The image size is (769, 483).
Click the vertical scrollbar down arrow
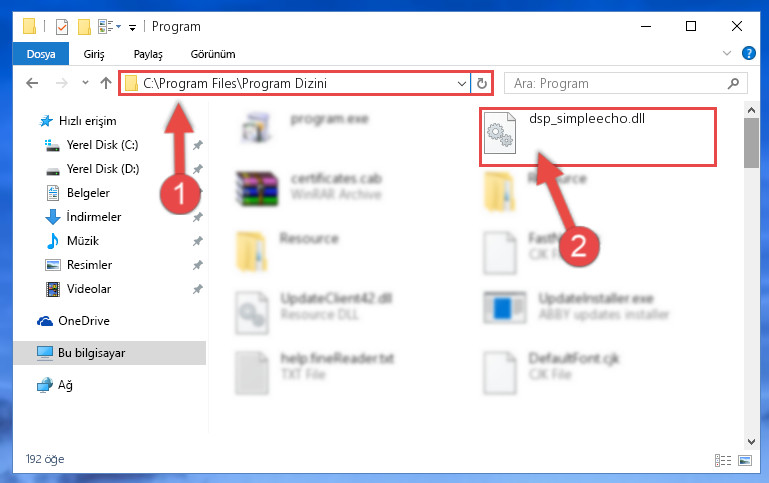tap(751, 442)
